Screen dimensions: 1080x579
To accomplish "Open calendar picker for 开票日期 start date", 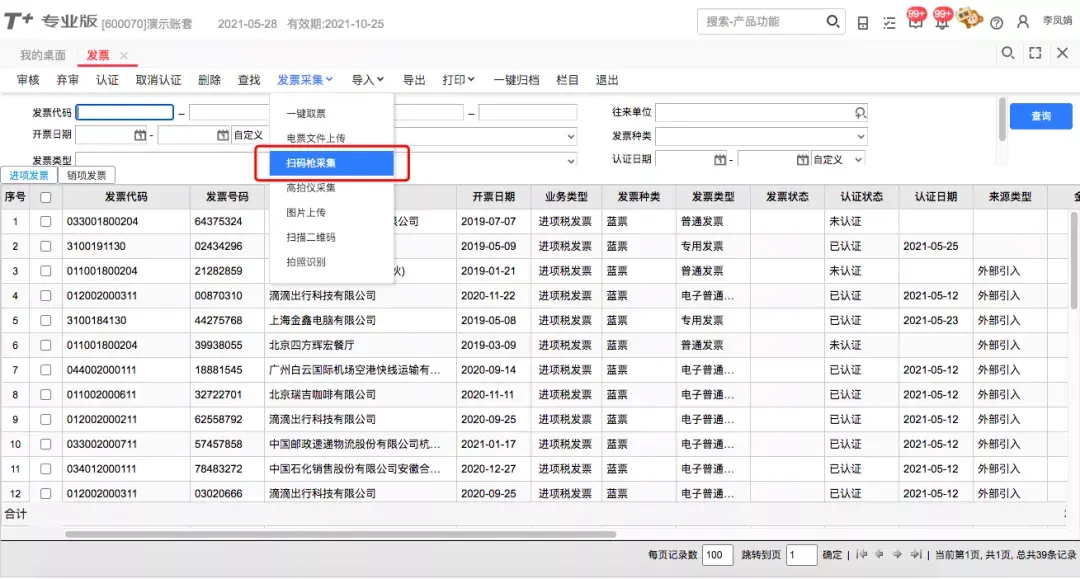I will 140,135.
